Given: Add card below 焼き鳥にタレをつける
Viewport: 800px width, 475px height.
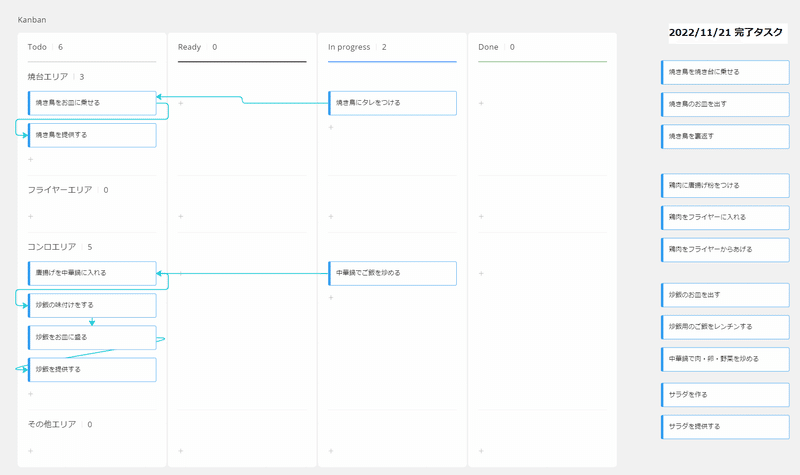Looking at the screenshot, I should coord(331,127).
